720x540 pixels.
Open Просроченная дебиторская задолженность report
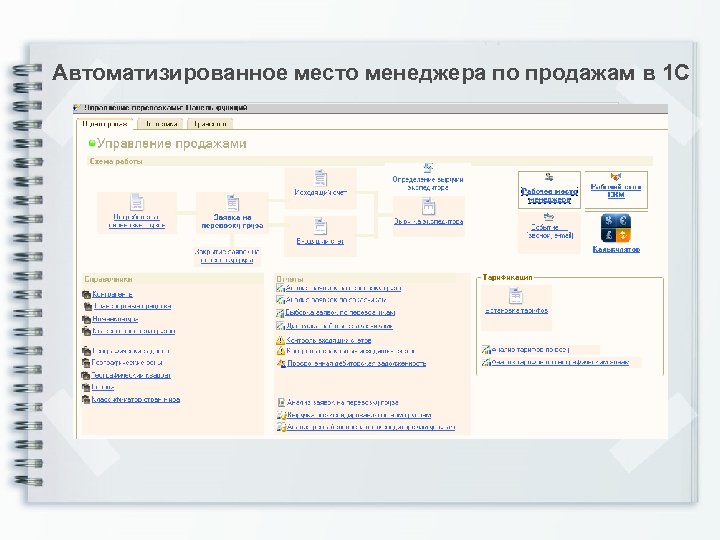coord(356,363)
